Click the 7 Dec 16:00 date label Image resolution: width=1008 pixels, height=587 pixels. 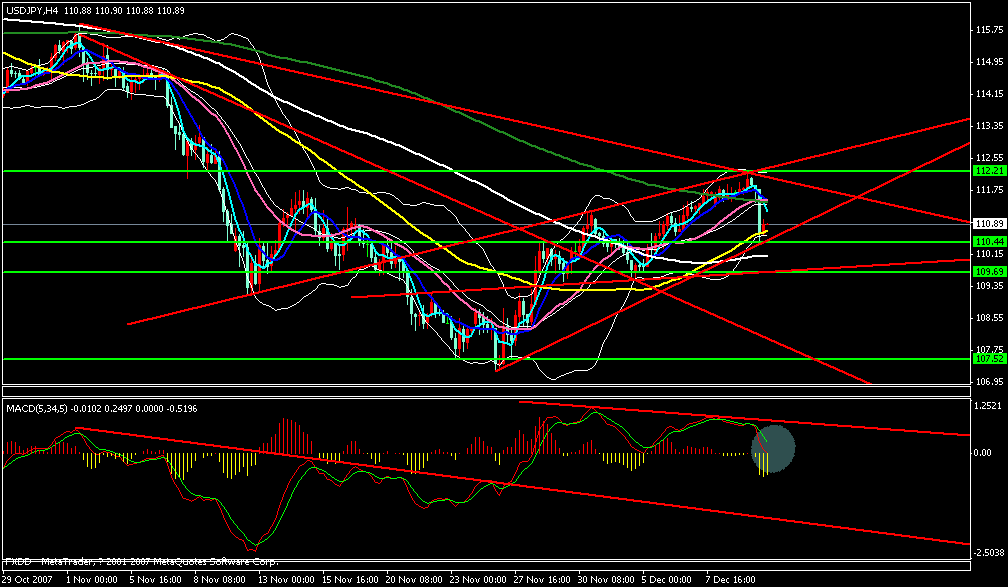tap(729, 578)
